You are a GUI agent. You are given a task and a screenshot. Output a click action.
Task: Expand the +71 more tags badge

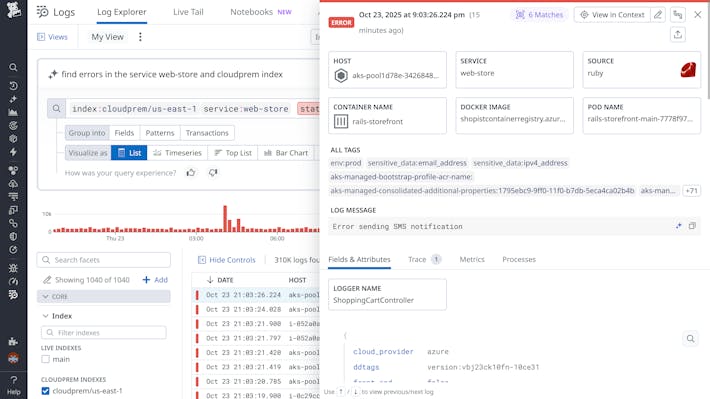(x=691, y=191)
